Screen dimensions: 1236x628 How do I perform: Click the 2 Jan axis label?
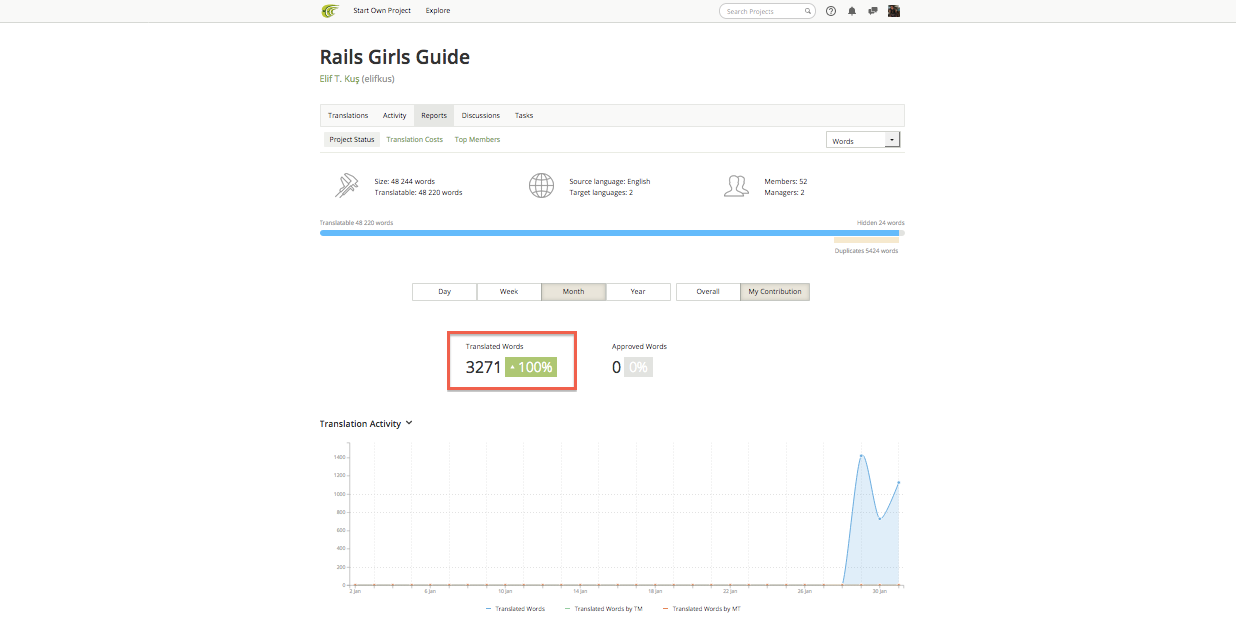(354, 591)
